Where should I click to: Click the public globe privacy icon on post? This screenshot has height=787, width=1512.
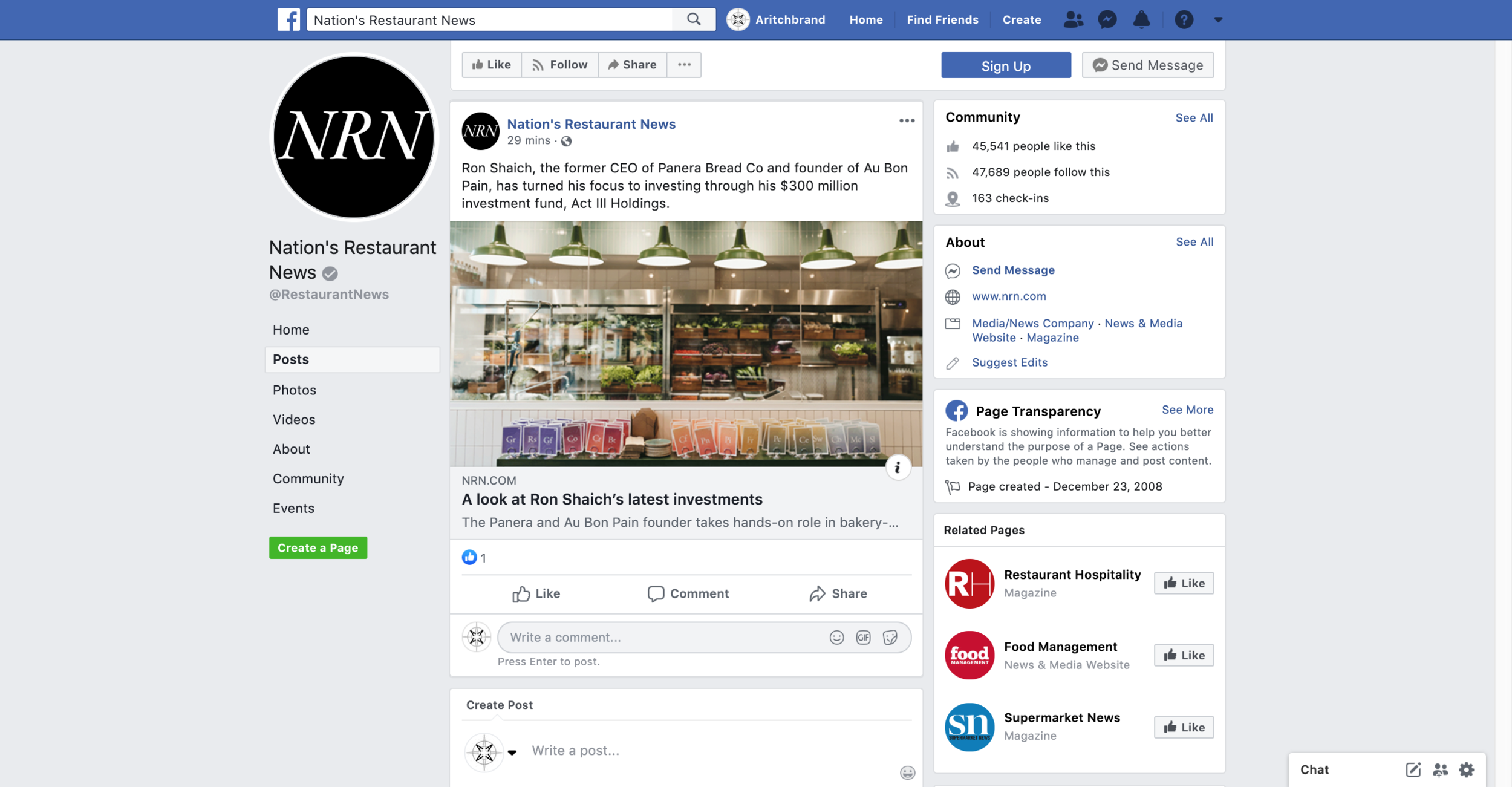pos(566,141)
